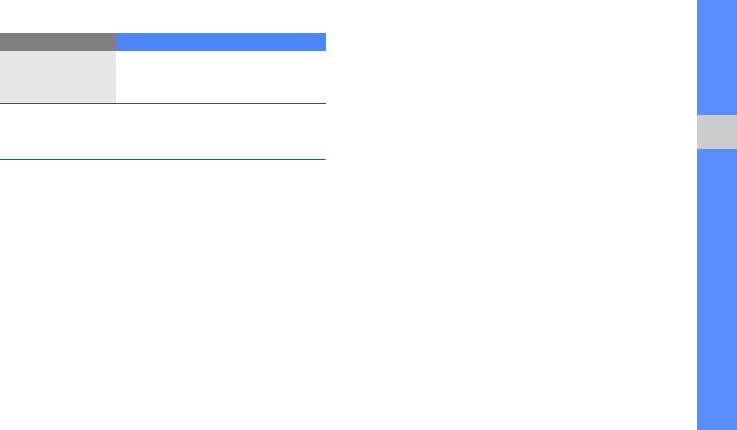Click the empty second table row
Viewport: 737px width, 430px height.
[x=162, y=131]
